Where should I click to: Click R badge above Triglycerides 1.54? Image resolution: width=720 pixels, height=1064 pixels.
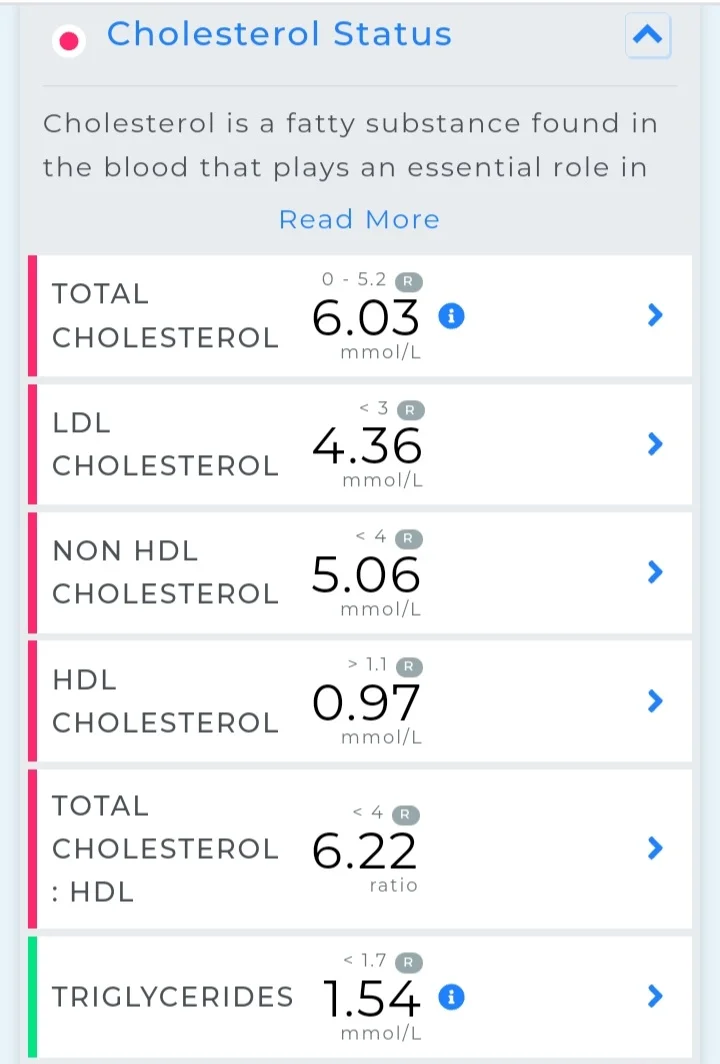coord(409,962)
